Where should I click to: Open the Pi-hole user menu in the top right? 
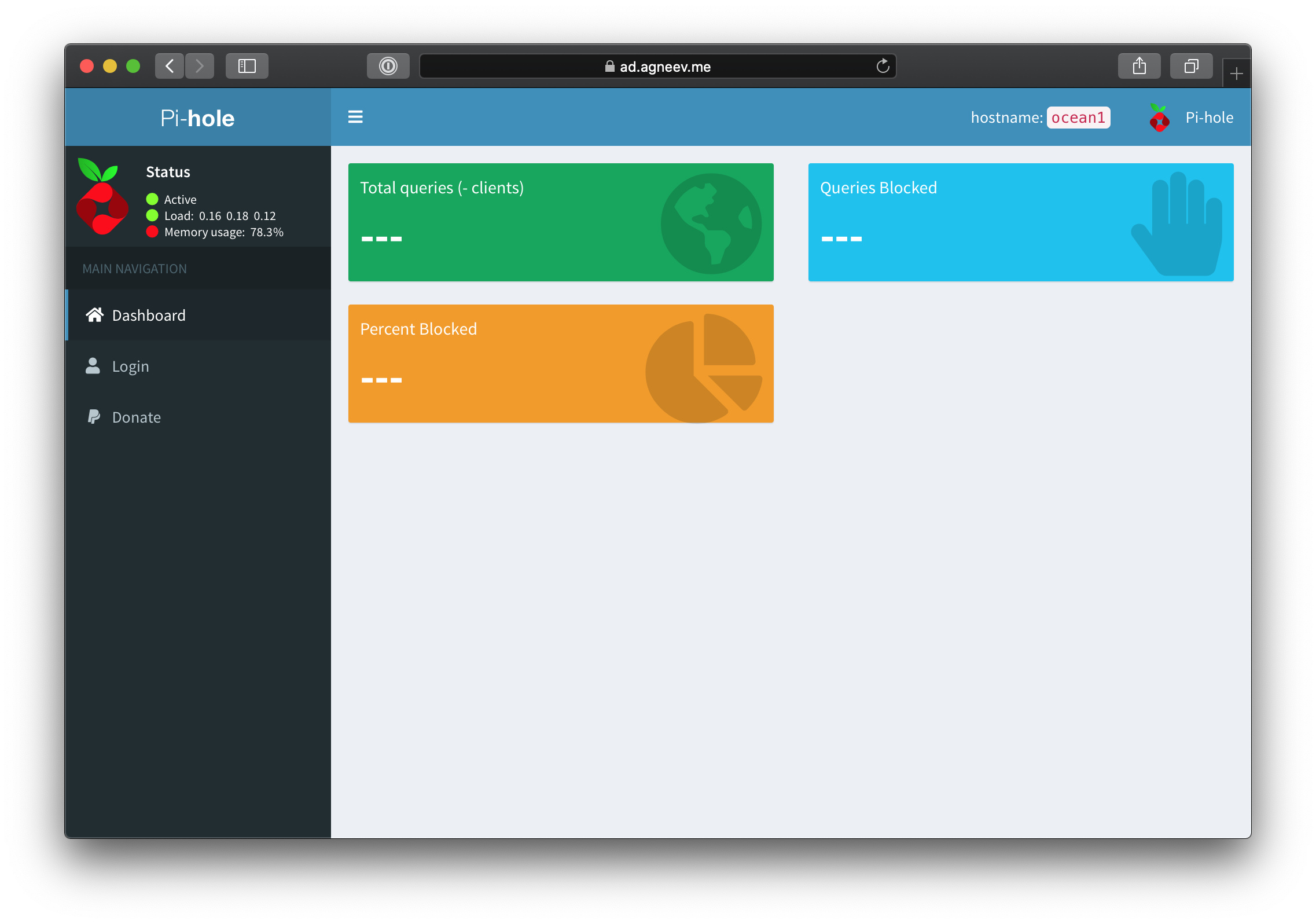pyautogui.click(x=1191, y=118)
